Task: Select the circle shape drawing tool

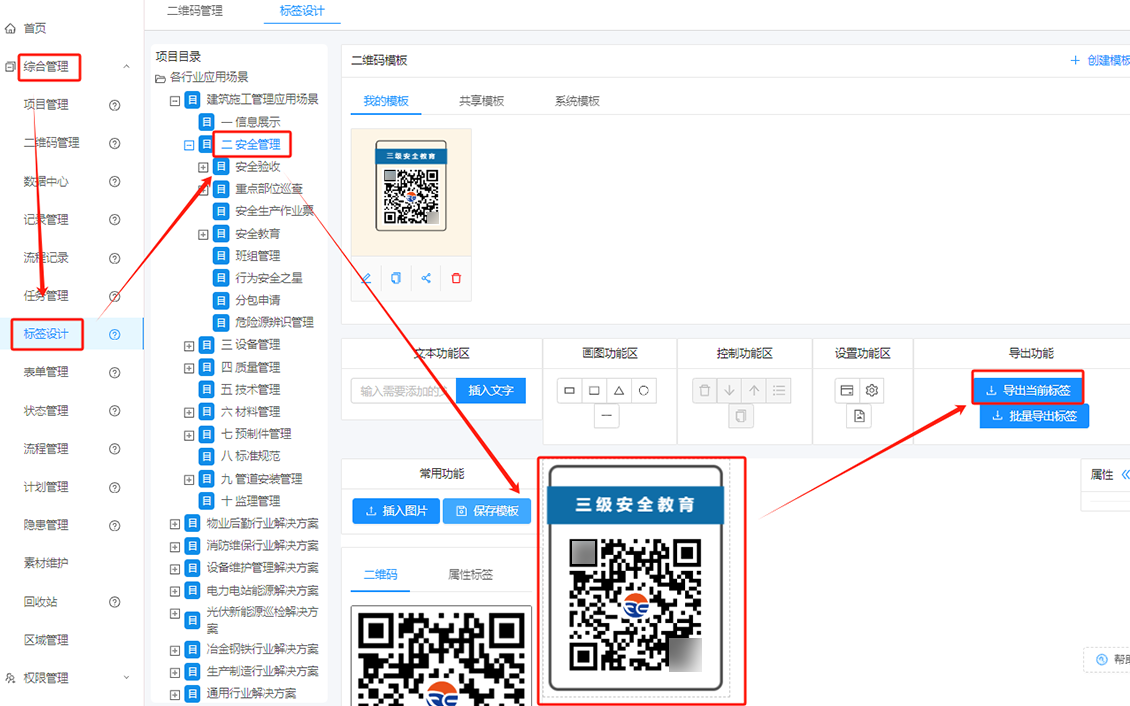Action: click(644, 390)
